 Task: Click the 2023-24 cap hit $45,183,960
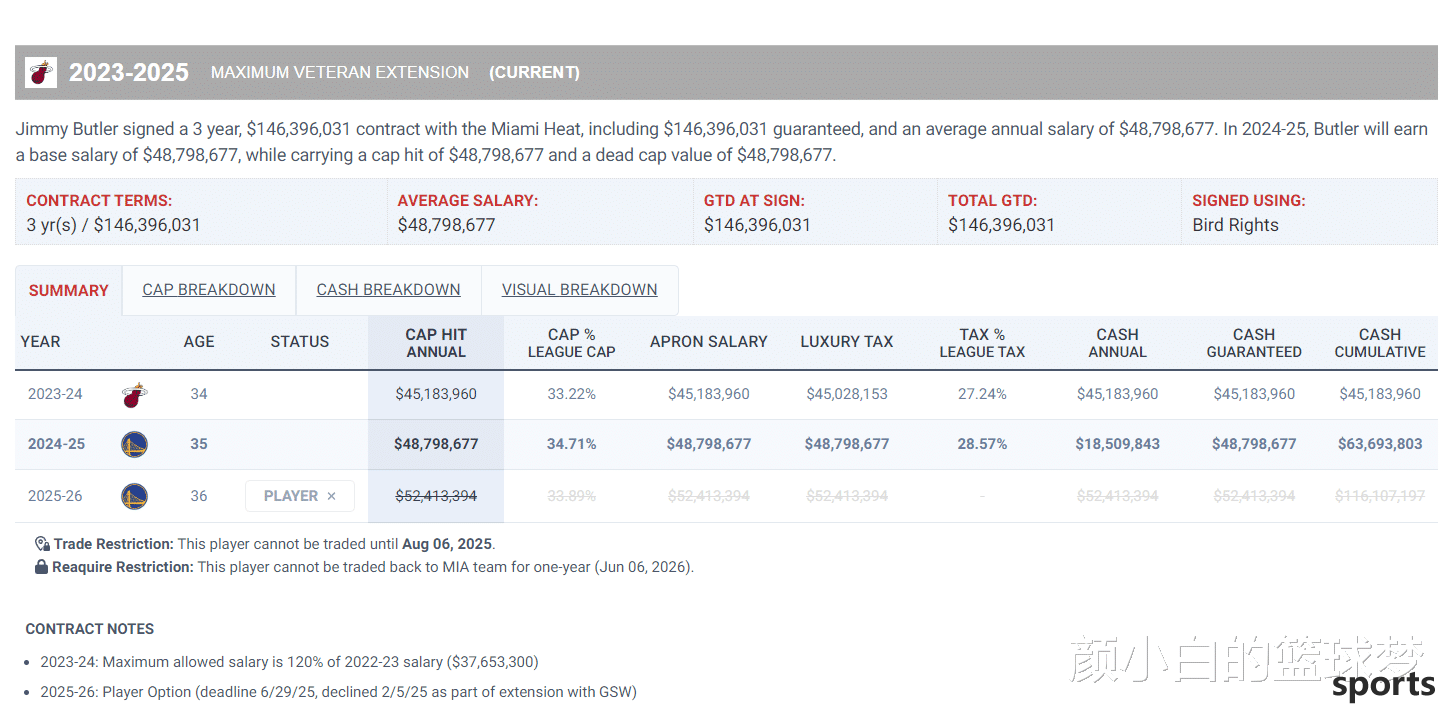[436, 394]
